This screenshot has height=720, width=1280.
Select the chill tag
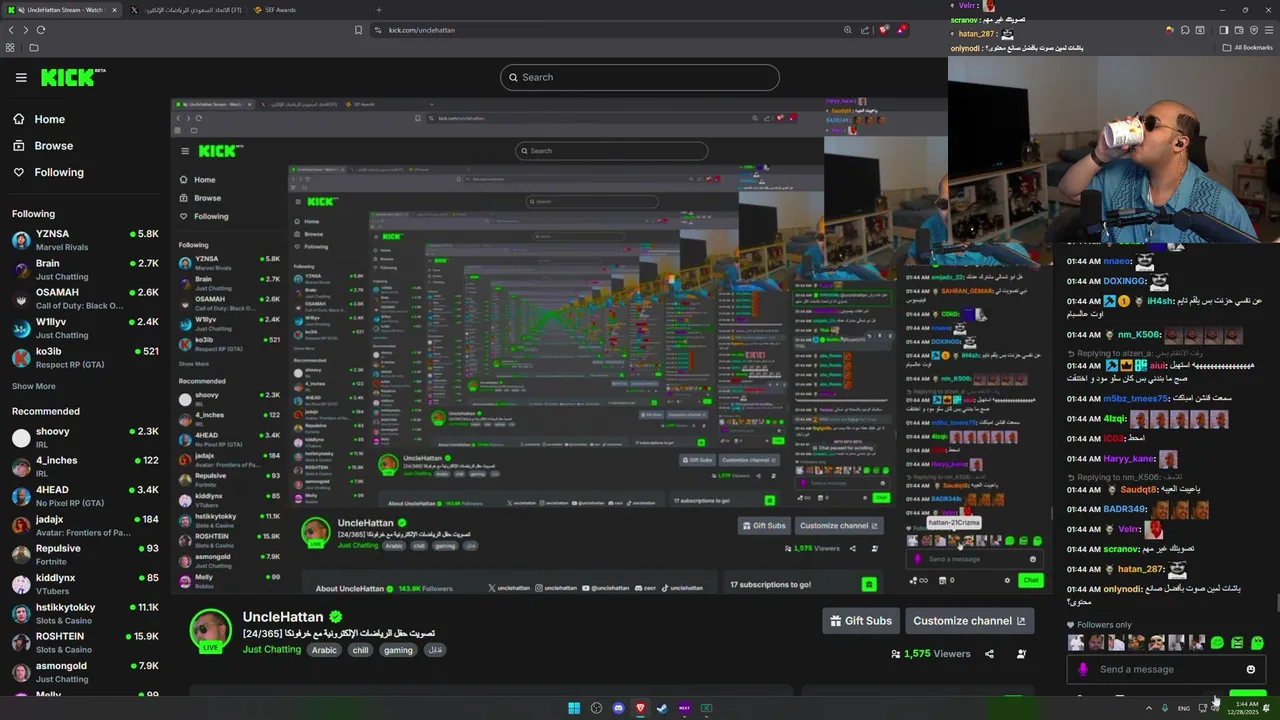(x=360, y=650)
